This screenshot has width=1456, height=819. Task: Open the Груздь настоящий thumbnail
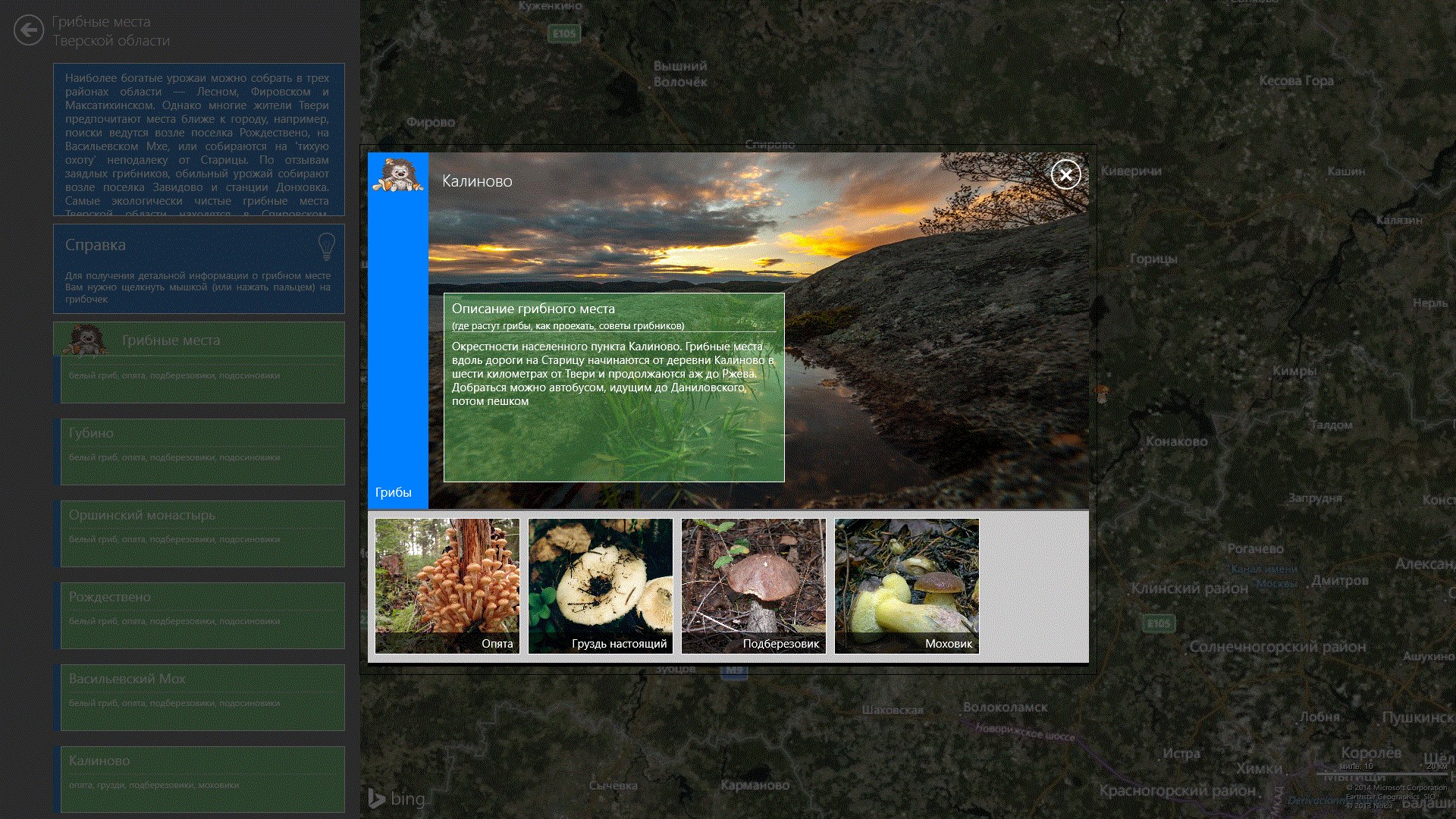tap(601, 586)
